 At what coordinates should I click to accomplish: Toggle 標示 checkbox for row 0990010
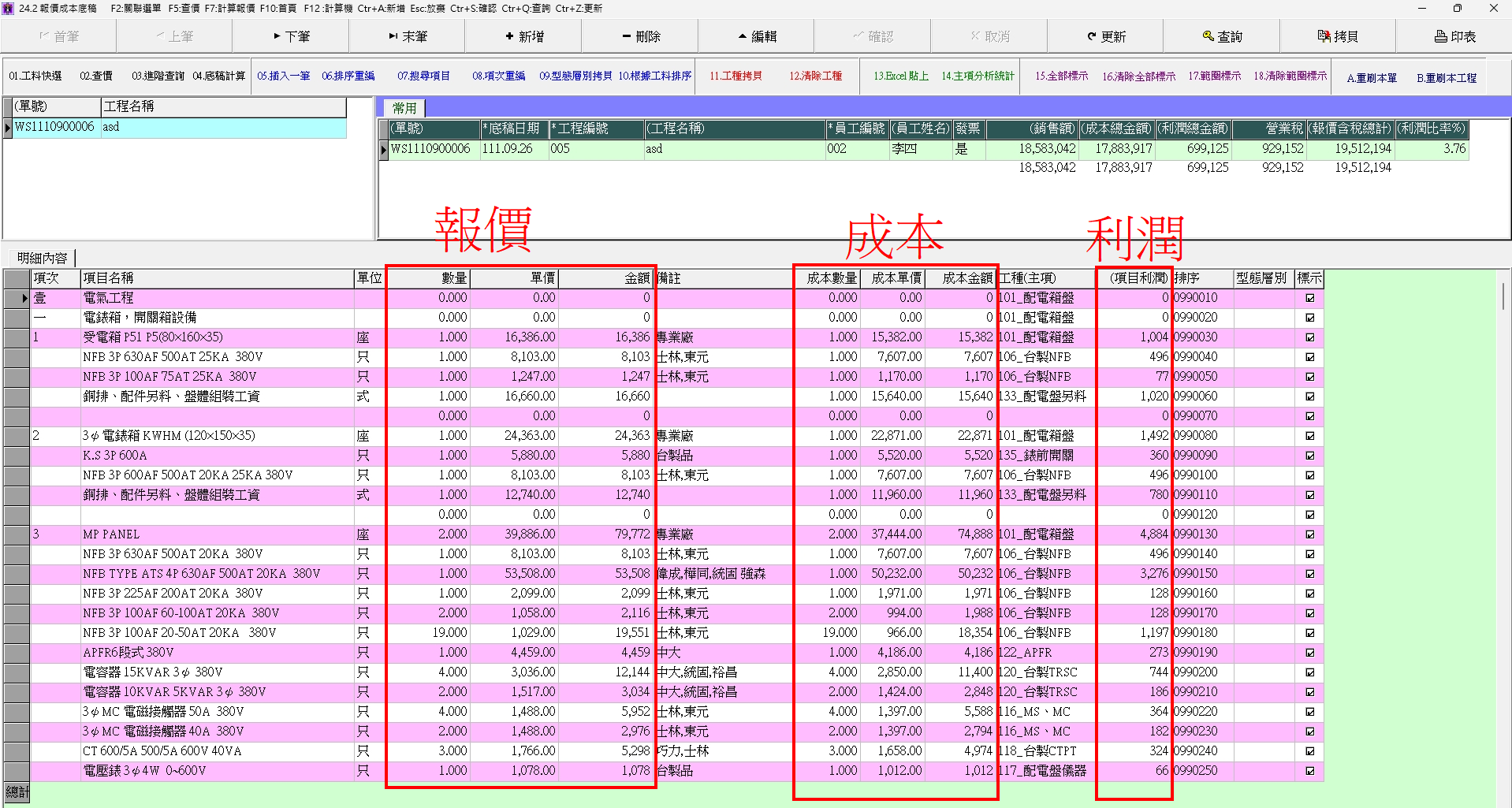pyautogui.click(x=1310, y=298)
